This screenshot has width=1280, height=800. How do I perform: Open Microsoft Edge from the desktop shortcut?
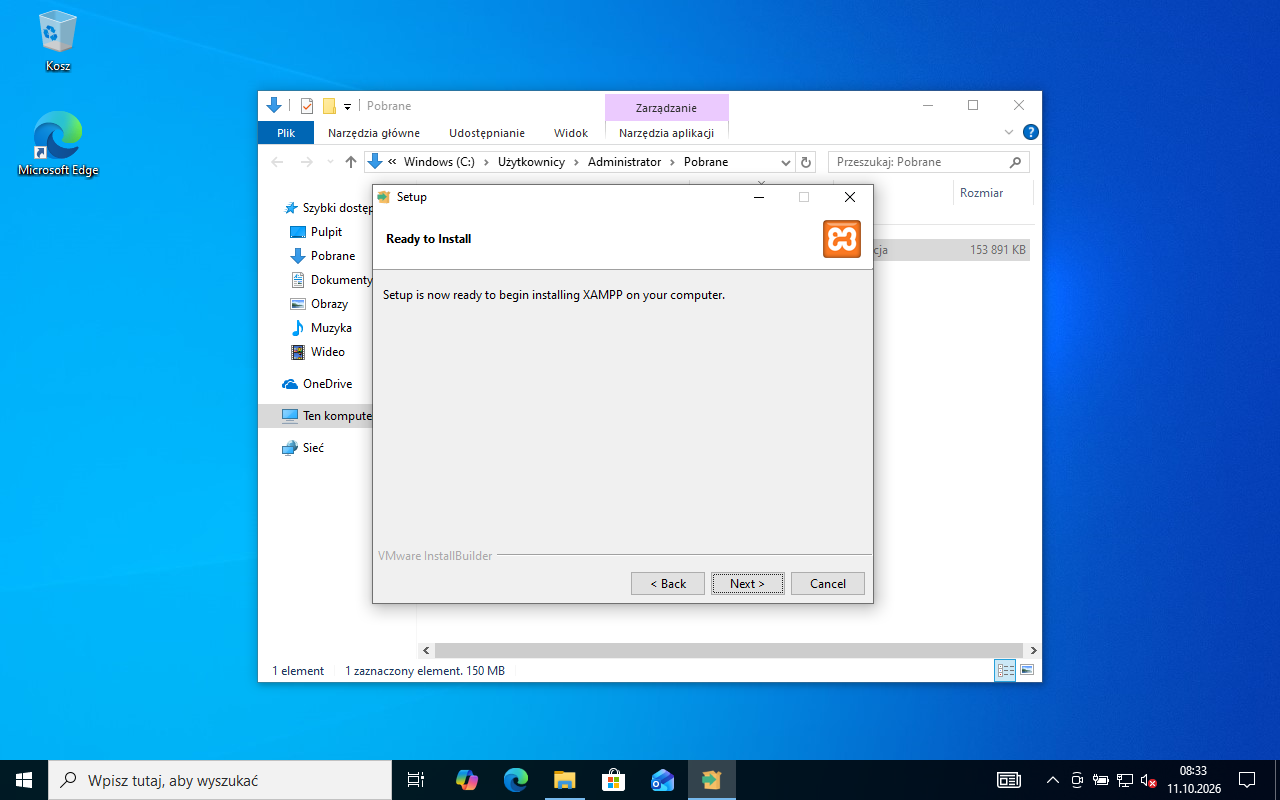click(58, 144)
